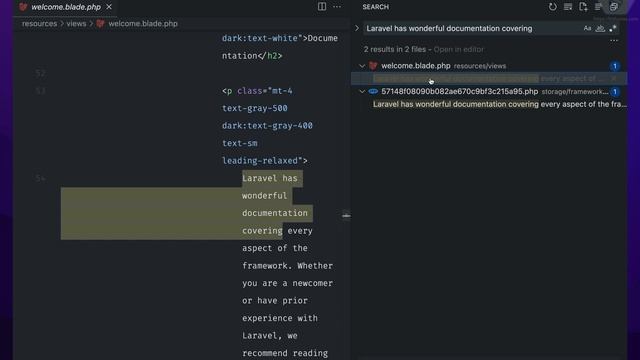The width and height of the screenshot is (640, 360).
Task: Toggle search details ellipsis
Action: (614, 40)
